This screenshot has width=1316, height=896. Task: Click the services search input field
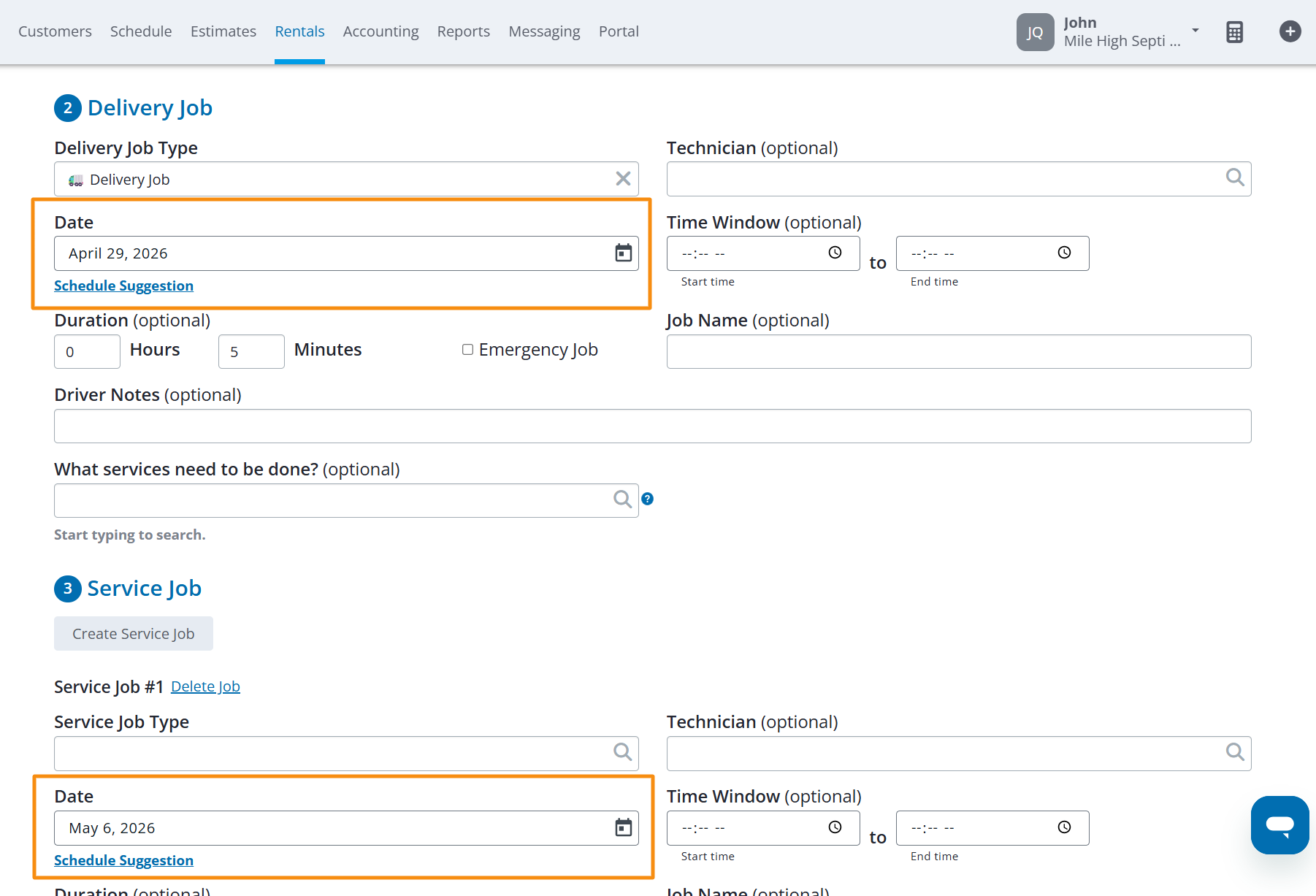(x=346, y=501)
